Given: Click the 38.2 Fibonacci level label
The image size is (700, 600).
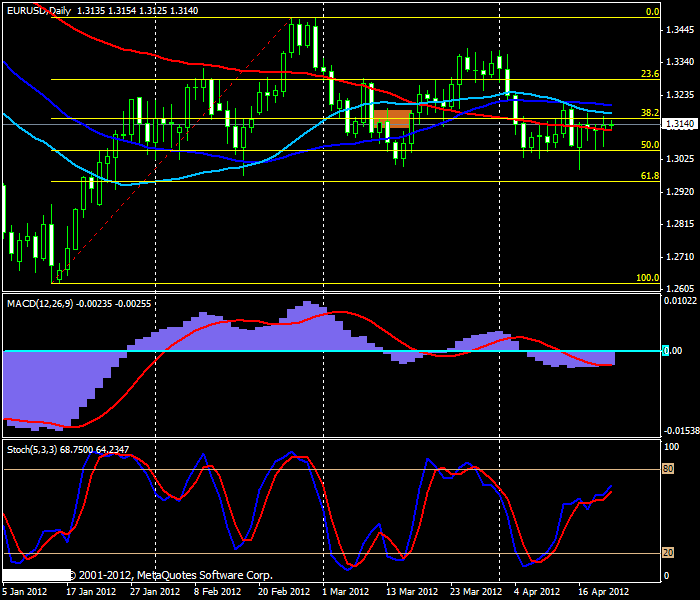Looking at the screenshot, I should point(650,112).
